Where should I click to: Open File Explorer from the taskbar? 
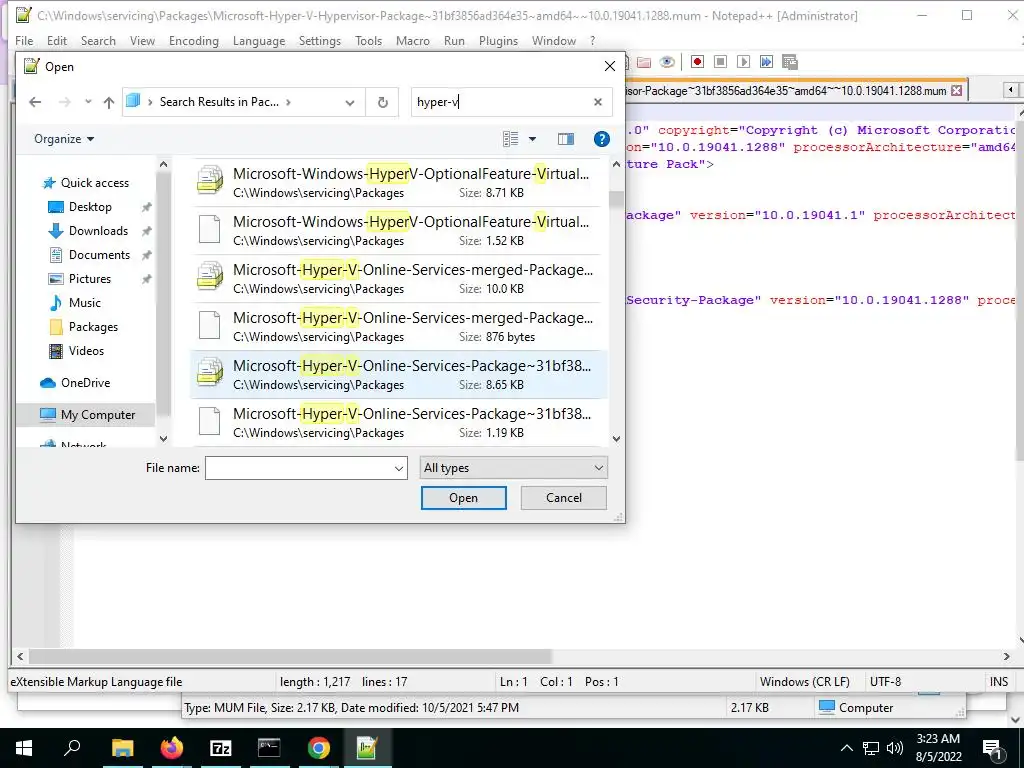122,748
